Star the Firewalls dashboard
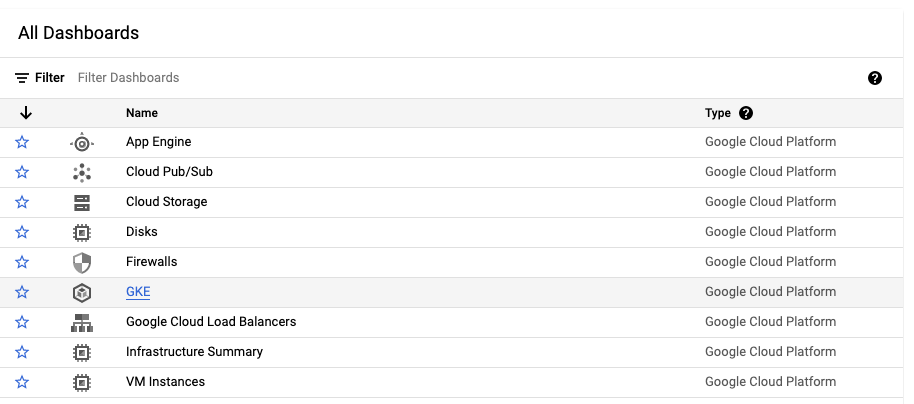914x404 pixels. point(22,262)
